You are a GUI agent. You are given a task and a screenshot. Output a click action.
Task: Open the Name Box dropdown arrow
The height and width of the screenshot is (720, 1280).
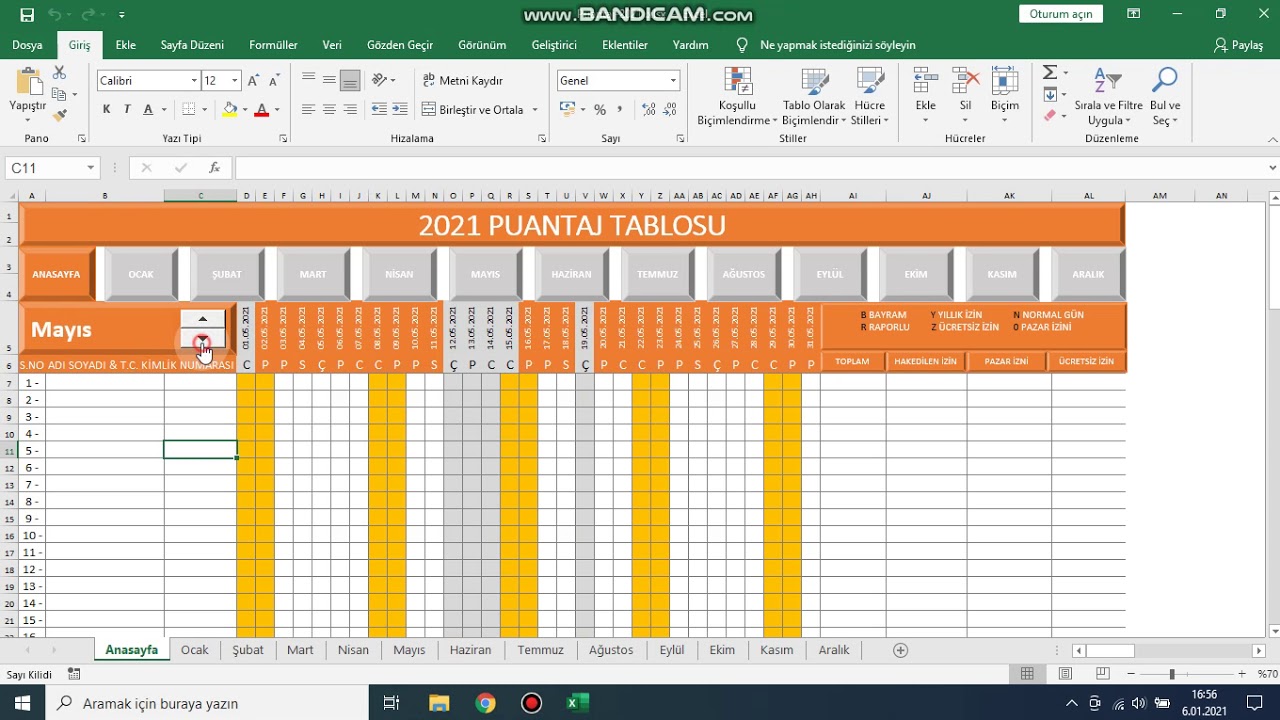[x=91, y=168]
